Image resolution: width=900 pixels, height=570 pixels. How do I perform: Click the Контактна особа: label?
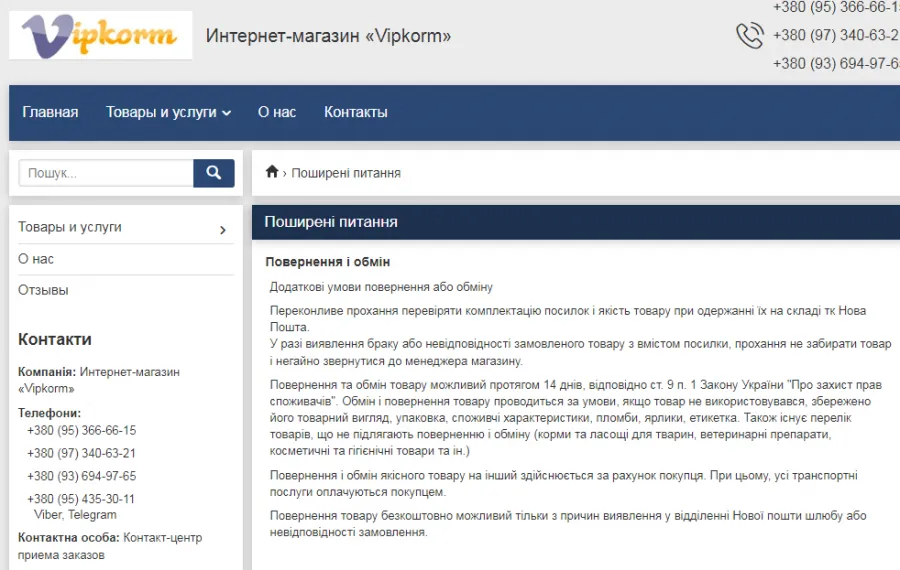click(69, 537)
